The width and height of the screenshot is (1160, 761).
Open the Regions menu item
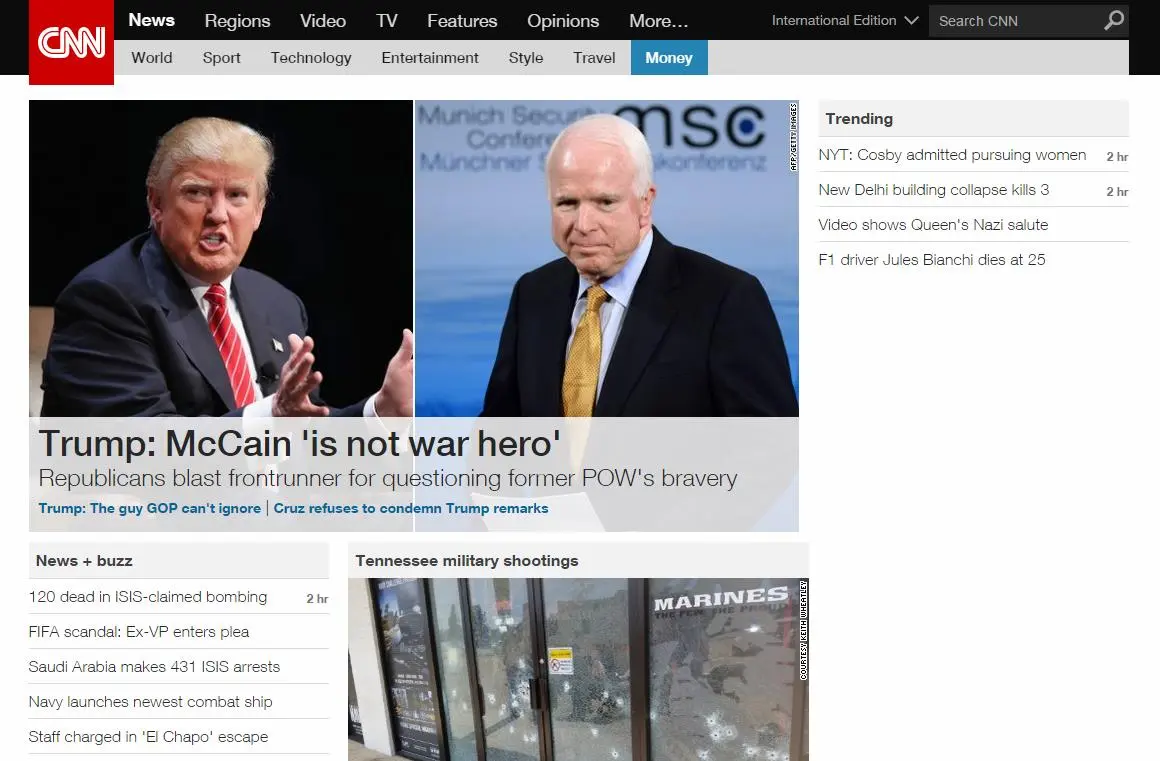point(237,21)
